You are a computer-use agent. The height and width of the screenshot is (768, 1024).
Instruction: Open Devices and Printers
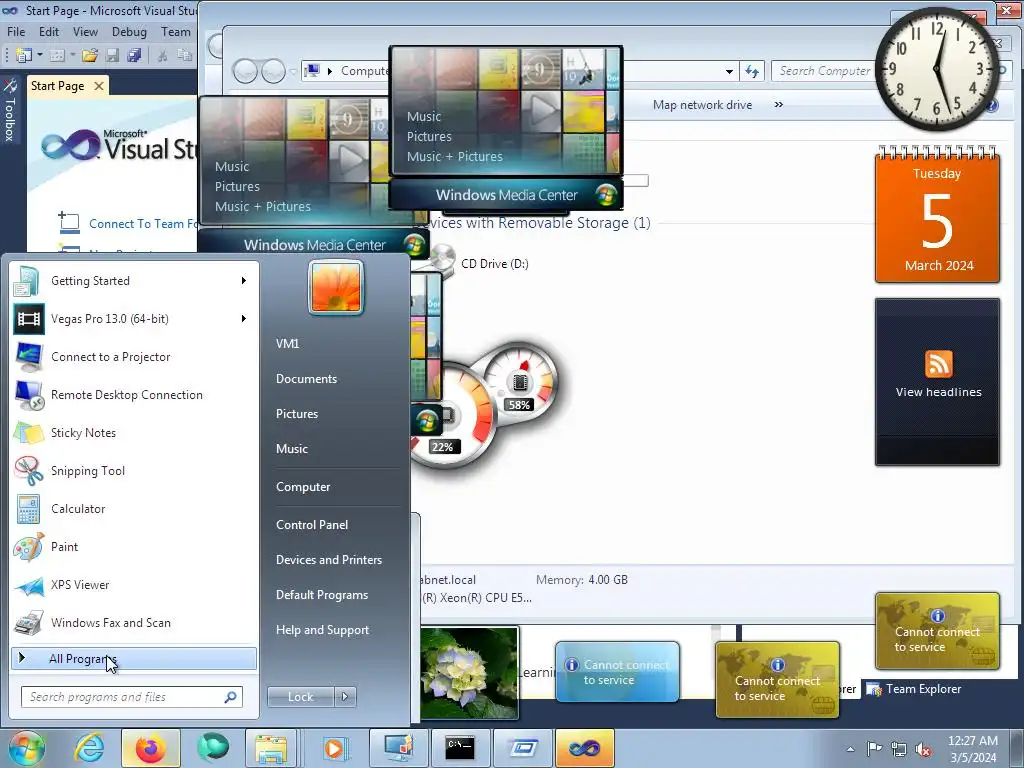click(328, 560)
